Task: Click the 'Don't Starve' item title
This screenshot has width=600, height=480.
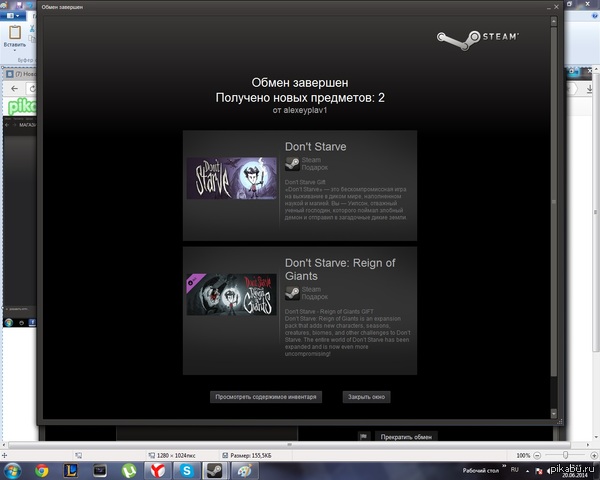Action: click(315, 147)
